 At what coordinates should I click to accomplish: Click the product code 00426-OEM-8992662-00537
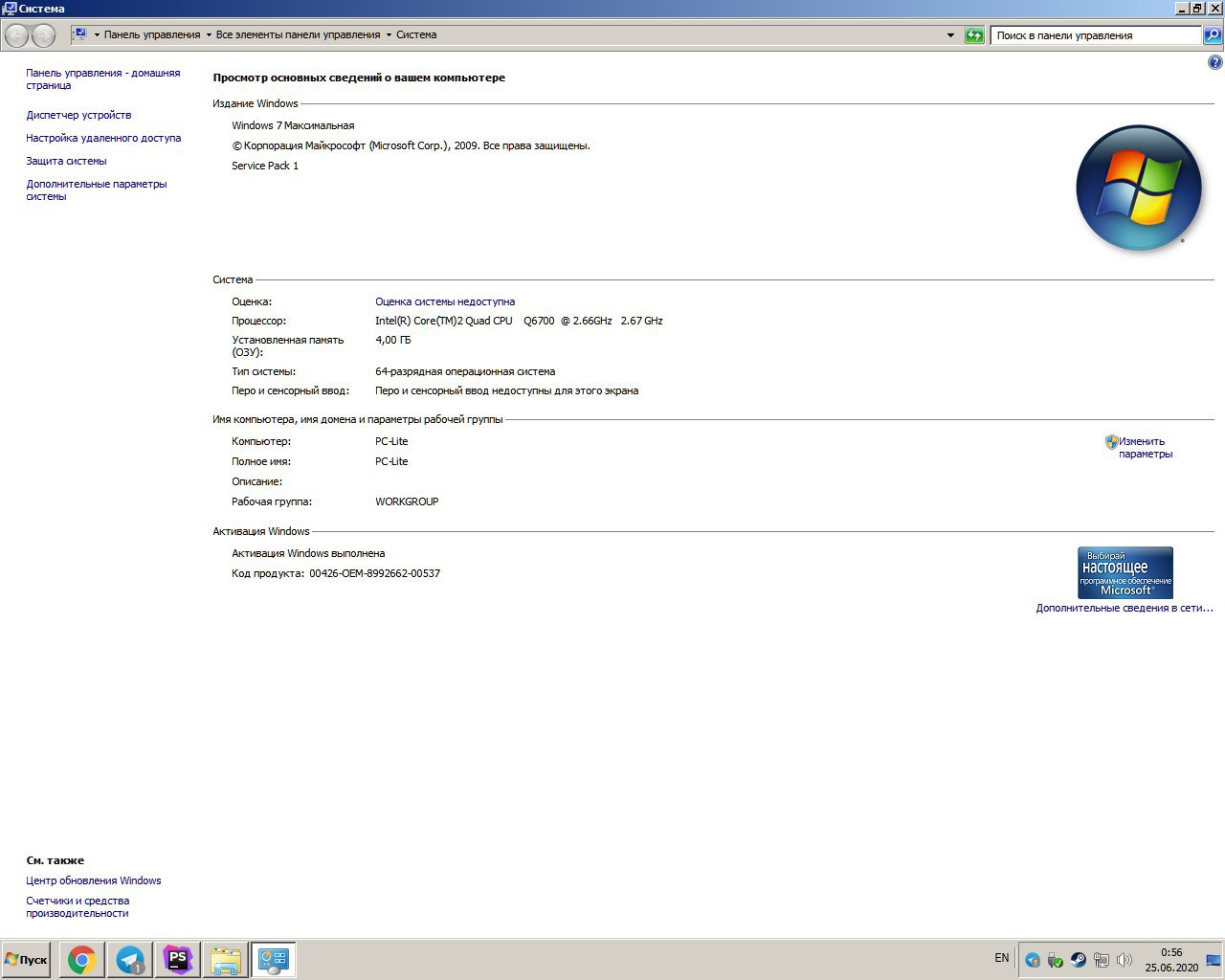(374, 573)
